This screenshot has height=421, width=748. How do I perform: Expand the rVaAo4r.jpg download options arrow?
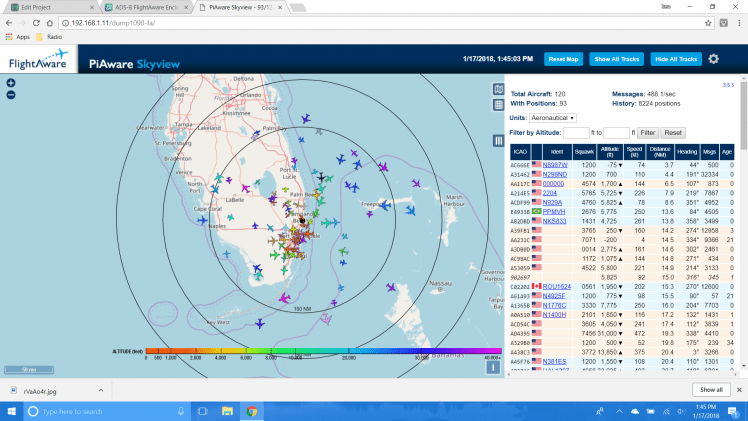tap(103, 389)
